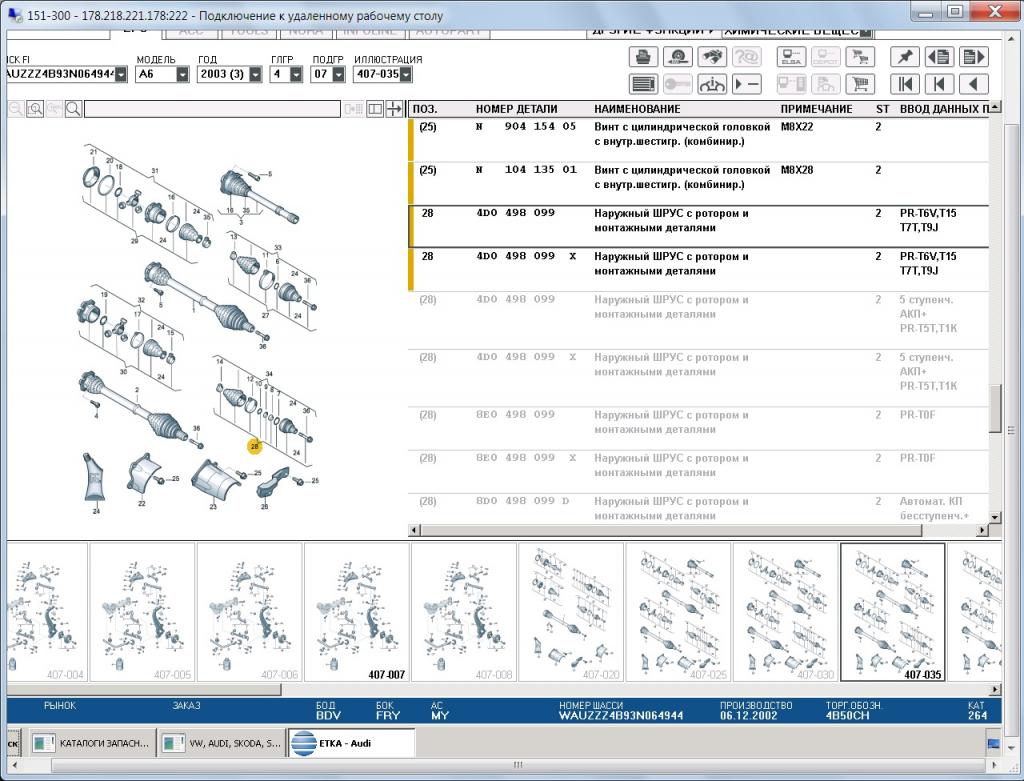Select thumbnail 407-008
Image resolution: width=1024 pixels, height=781 pixels.
click(464, 612)
